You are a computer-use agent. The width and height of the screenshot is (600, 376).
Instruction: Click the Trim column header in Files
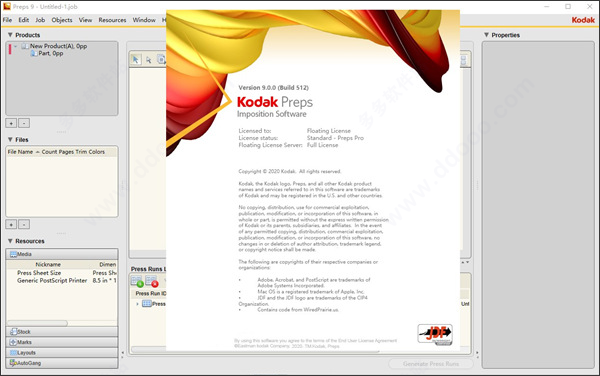point(81,152)
